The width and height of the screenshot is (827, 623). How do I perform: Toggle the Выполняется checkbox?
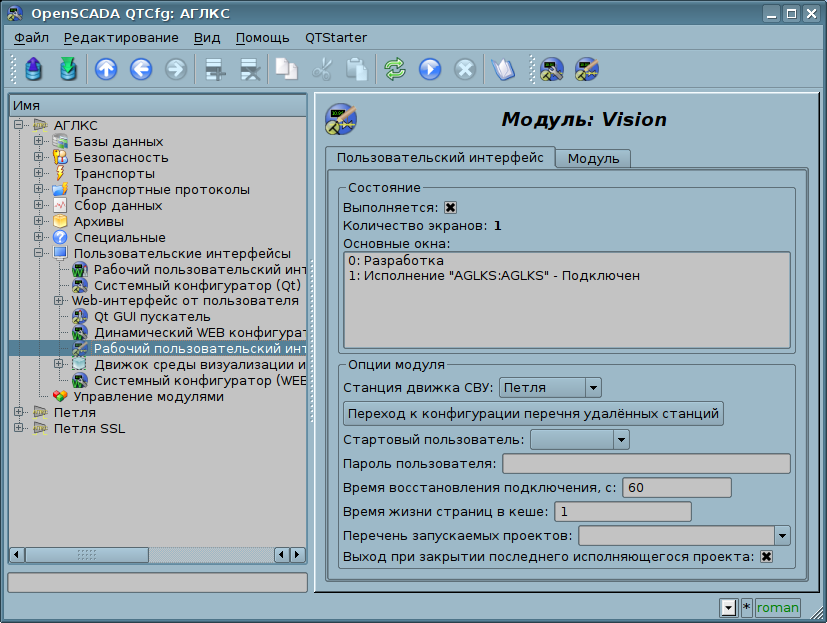[x=450, y=208]
